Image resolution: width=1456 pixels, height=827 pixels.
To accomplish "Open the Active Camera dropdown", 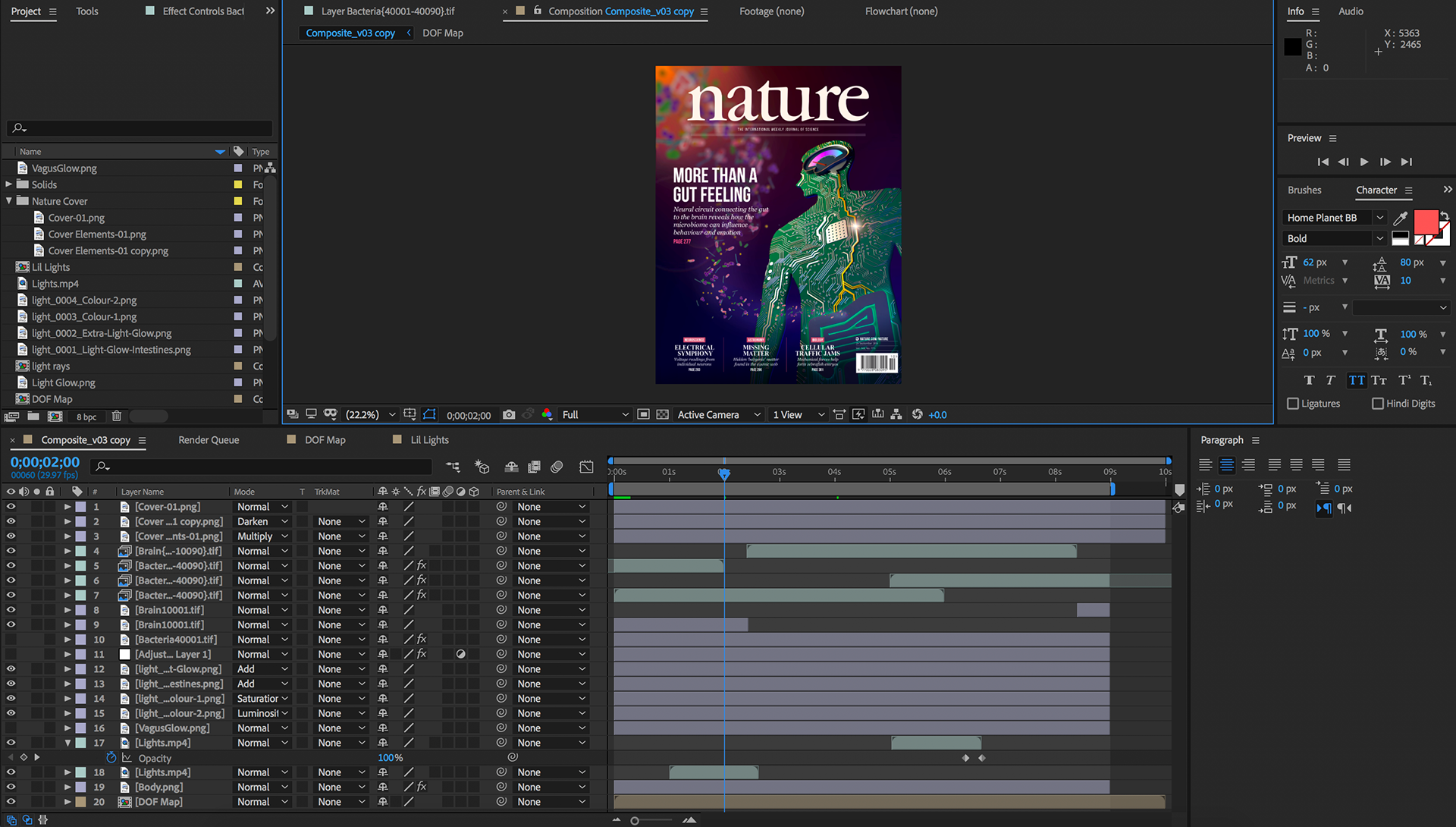I will pos(719,414).
